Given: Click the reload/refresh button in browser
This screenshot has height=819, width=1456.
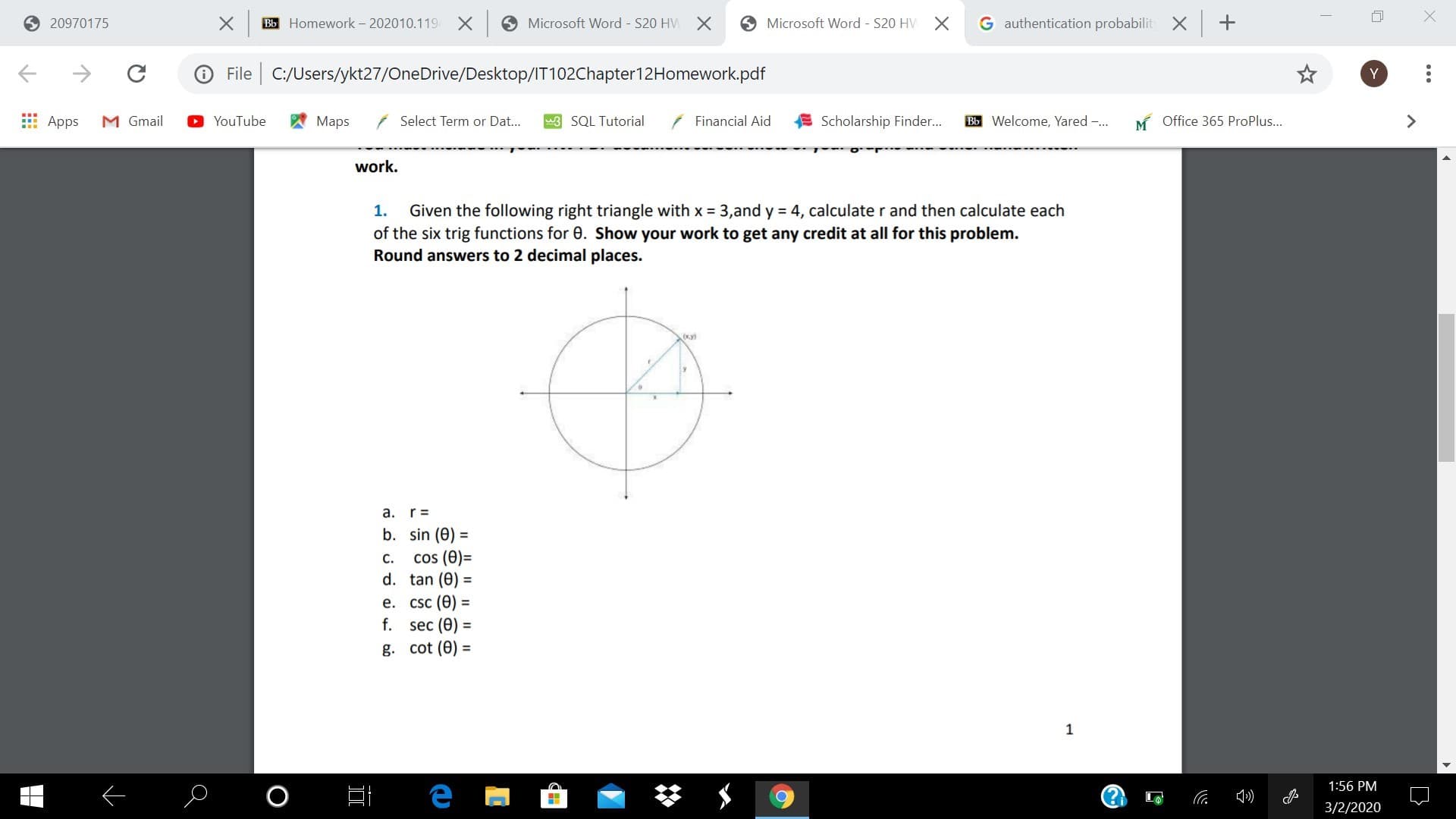Looking at the screenshot, I should coord(136,73).
